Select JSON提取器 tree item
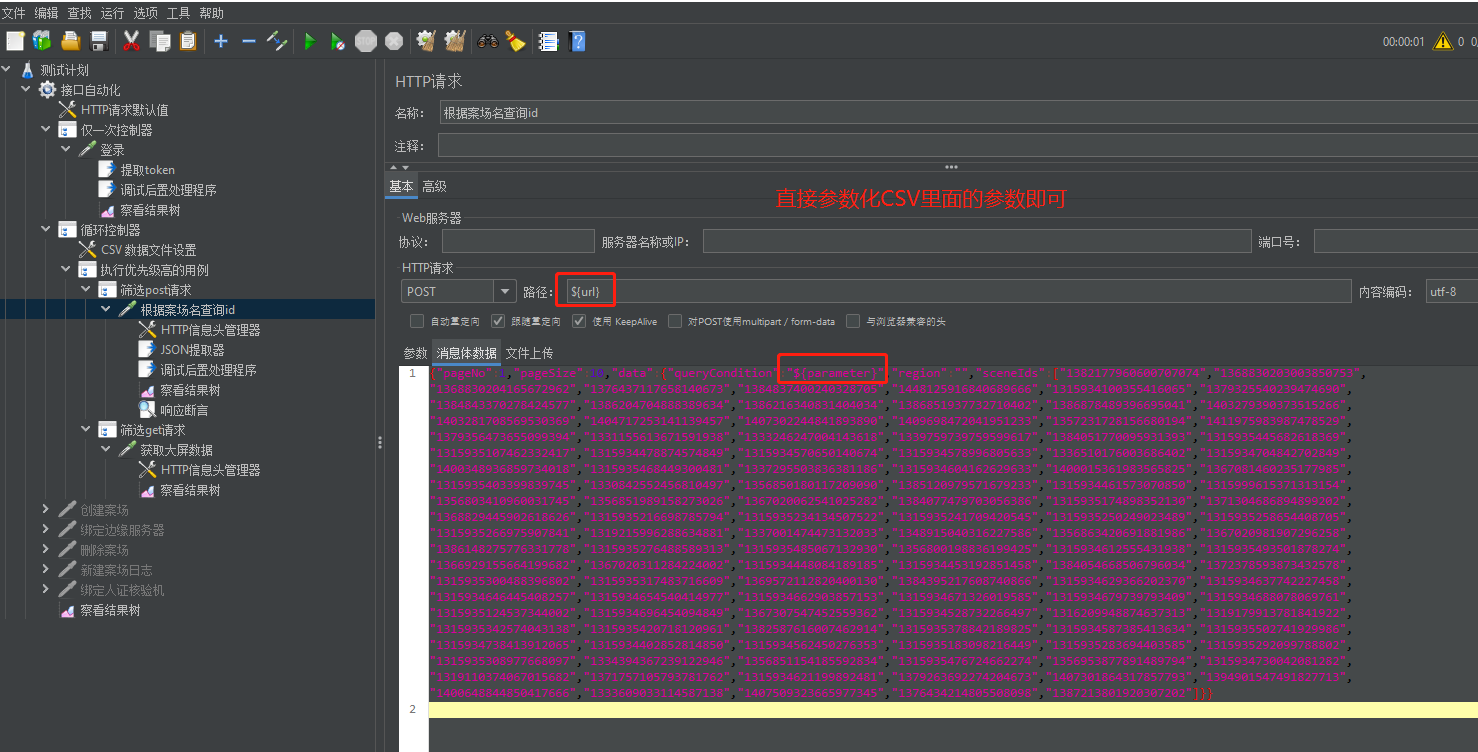The width and height of the screenshot is (1478, 752). point(192,350)
